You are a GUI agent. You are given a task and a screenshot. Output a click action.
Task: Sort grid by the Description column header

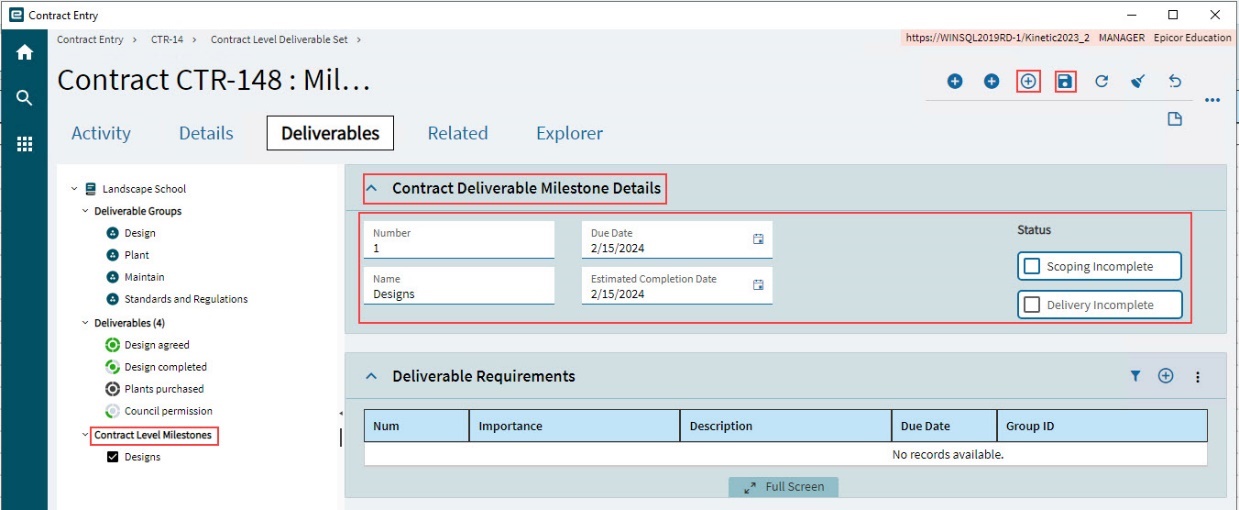click(785, 426)
